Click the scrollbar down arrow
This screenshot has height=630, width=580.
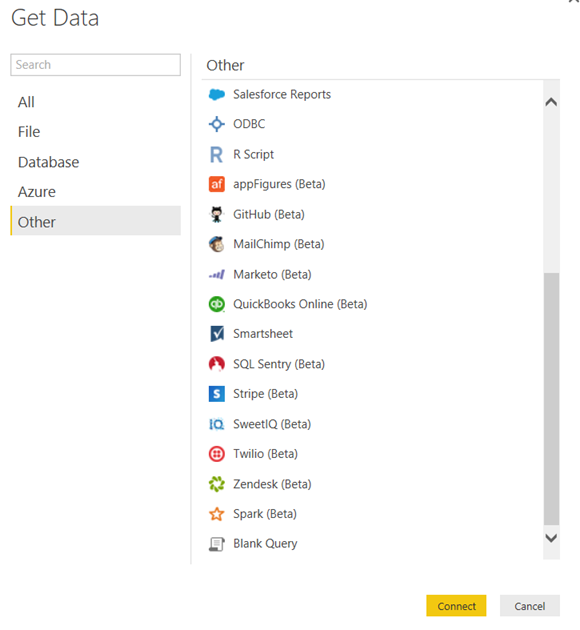pos(551,538)
